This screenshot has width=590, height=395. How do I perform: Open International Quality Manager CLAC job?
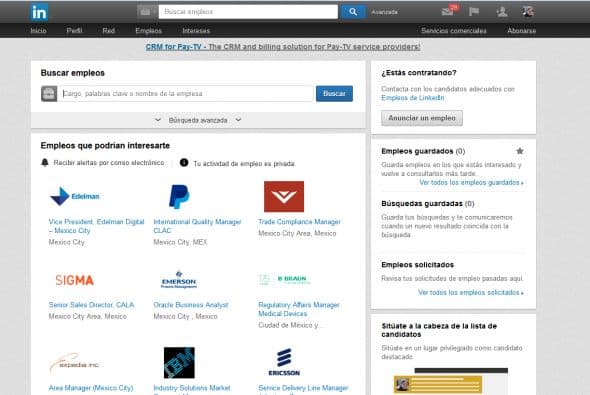point(197,226)
